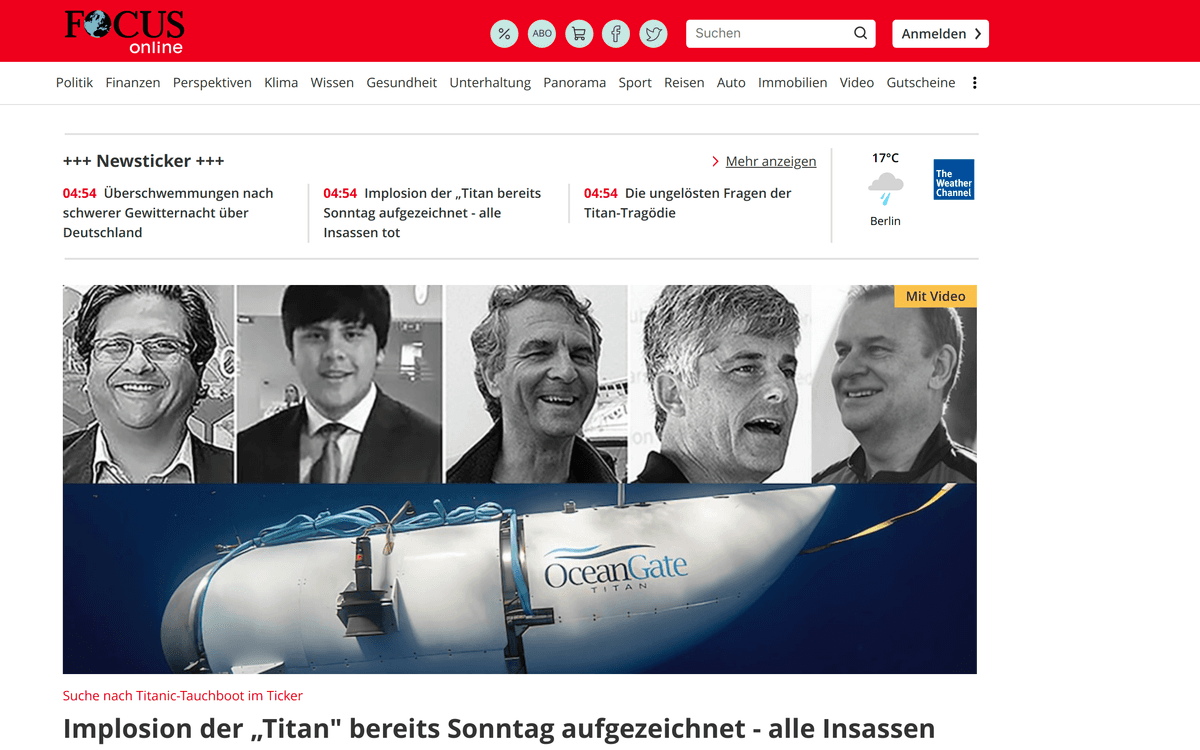This screenshot has width=1200, height=750.
Task: Click the ABO subscription icon
Action: click(x=542, y=34)
